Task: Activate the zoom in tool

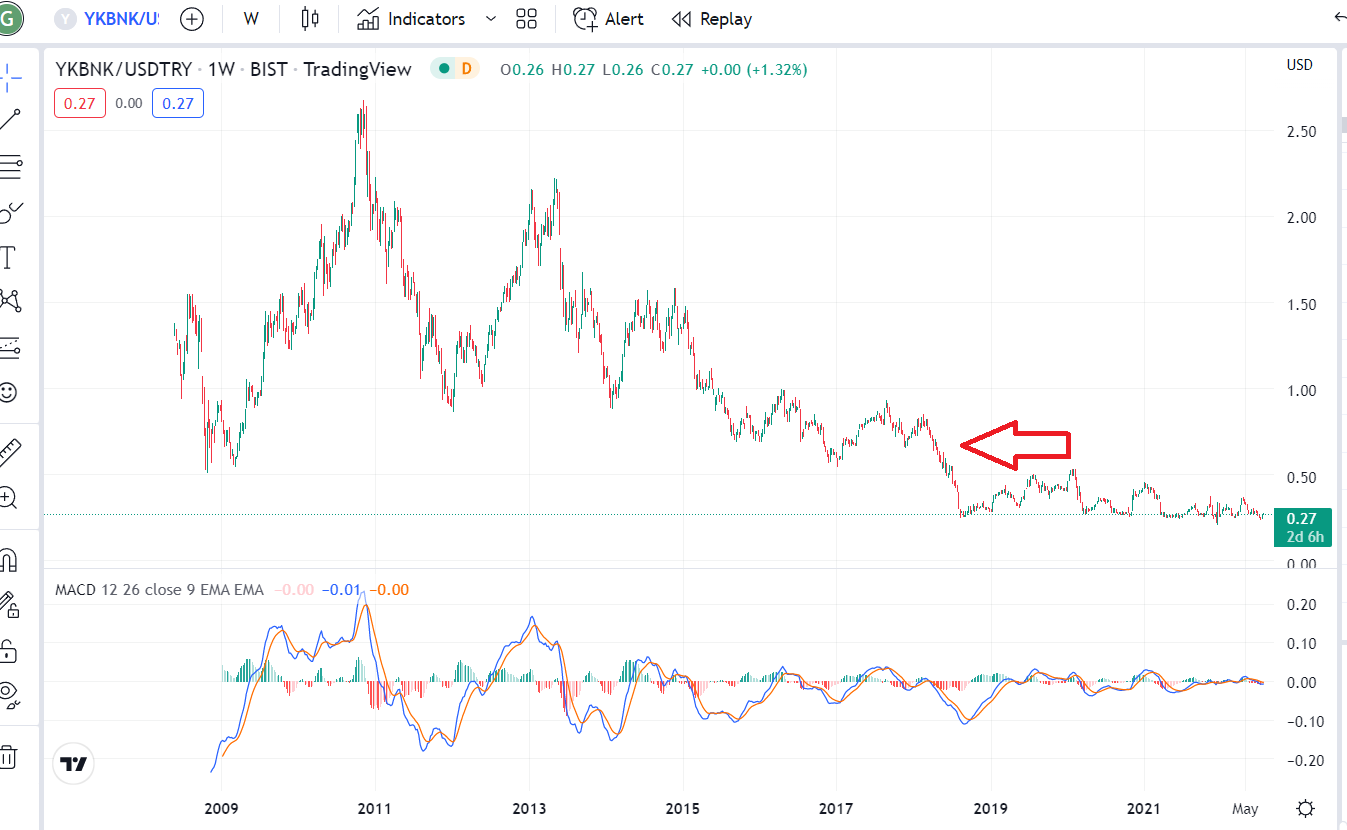Action: click(8, 497)
